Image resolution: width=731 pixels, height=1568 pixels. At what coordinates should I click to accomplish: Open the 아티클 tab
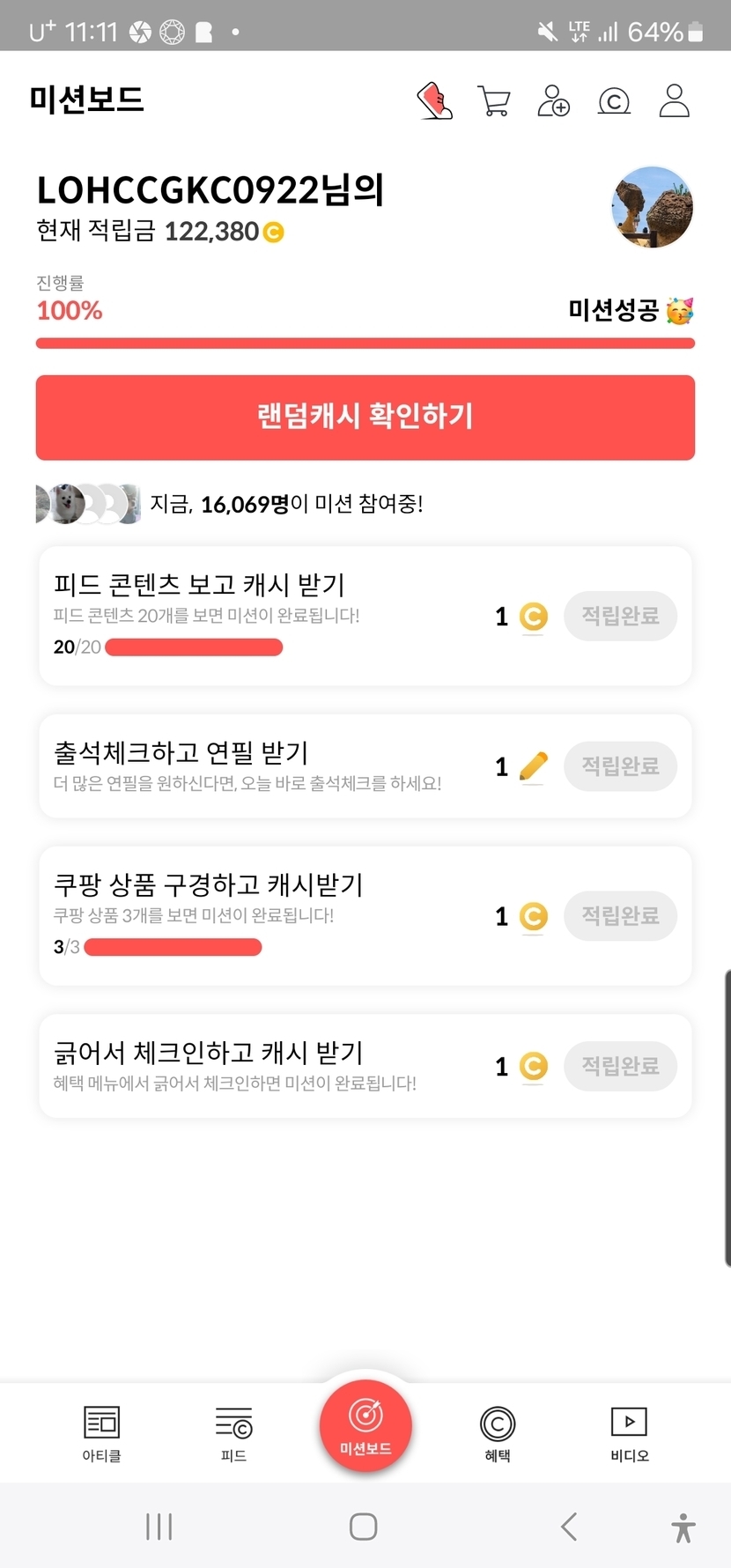tap(101, 1433)
